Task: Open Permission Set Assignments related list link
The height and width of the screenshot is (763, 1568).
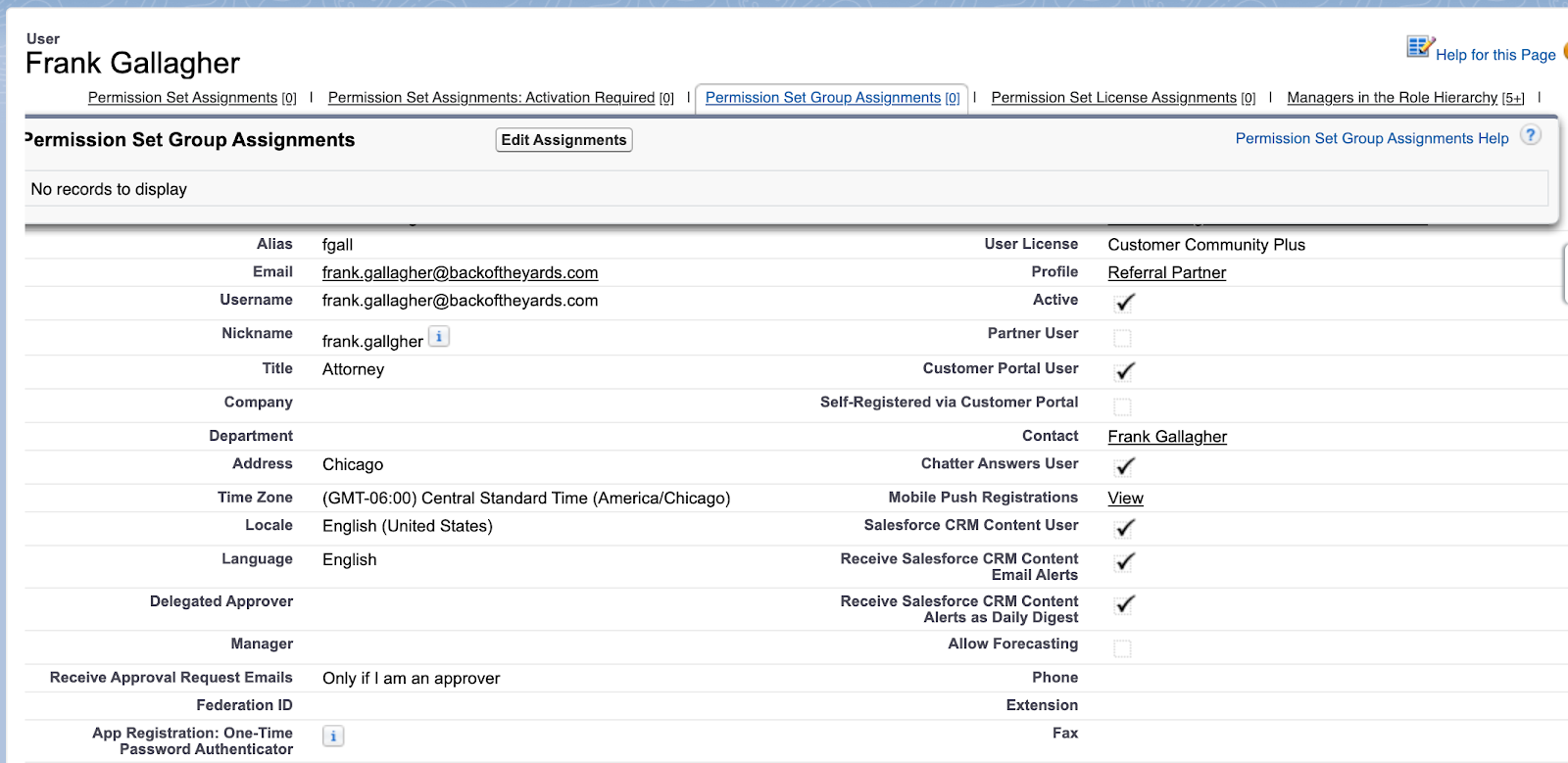Action: coord(192,98)
